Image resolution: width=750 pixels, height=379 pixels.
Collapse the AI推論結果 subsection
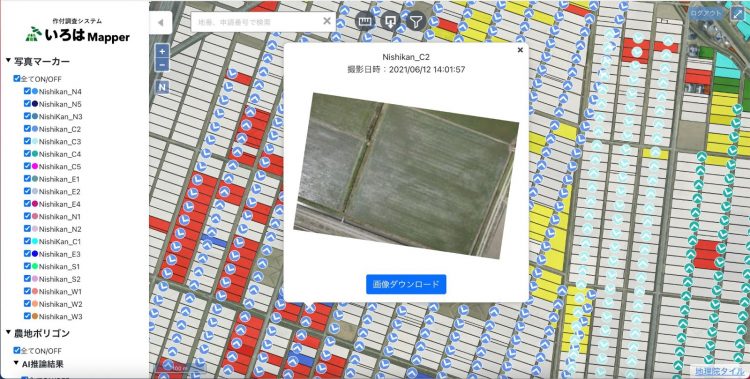(16, 363)
